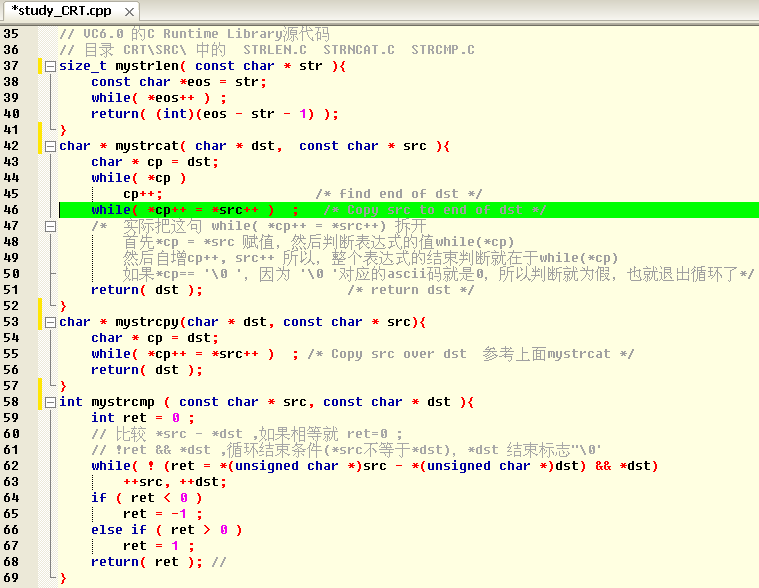This screenshot has height=588, width=759.
Task: Click the 'else if ( ret > 0 )' line
Action: coord(167,530)
